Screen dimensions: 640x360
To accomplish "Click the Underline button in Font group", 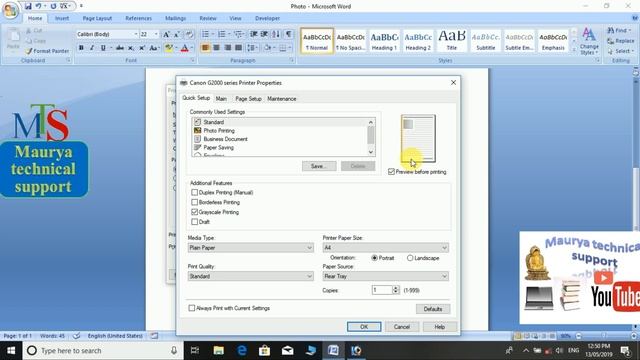I will [103, 48].
